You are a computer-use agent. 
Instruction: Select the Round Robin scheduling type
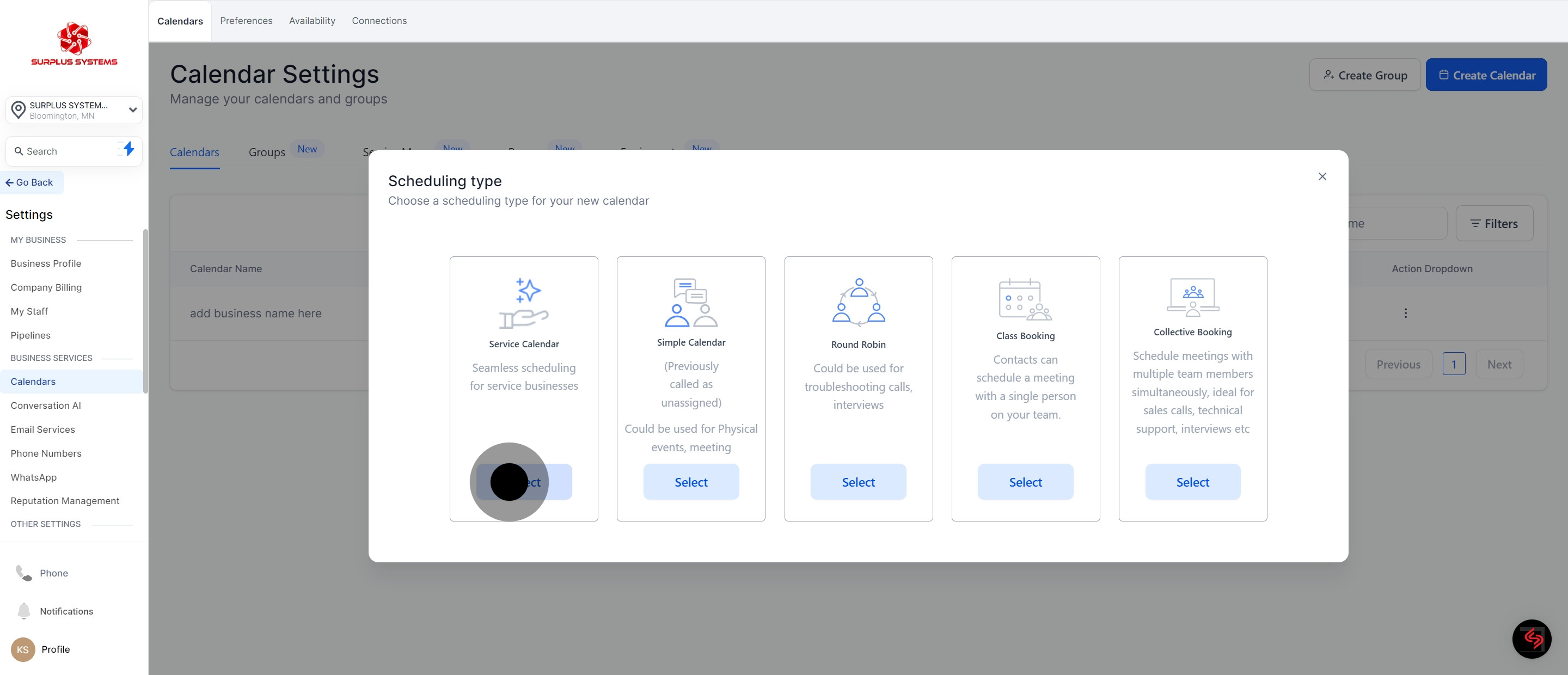(857, 482)
